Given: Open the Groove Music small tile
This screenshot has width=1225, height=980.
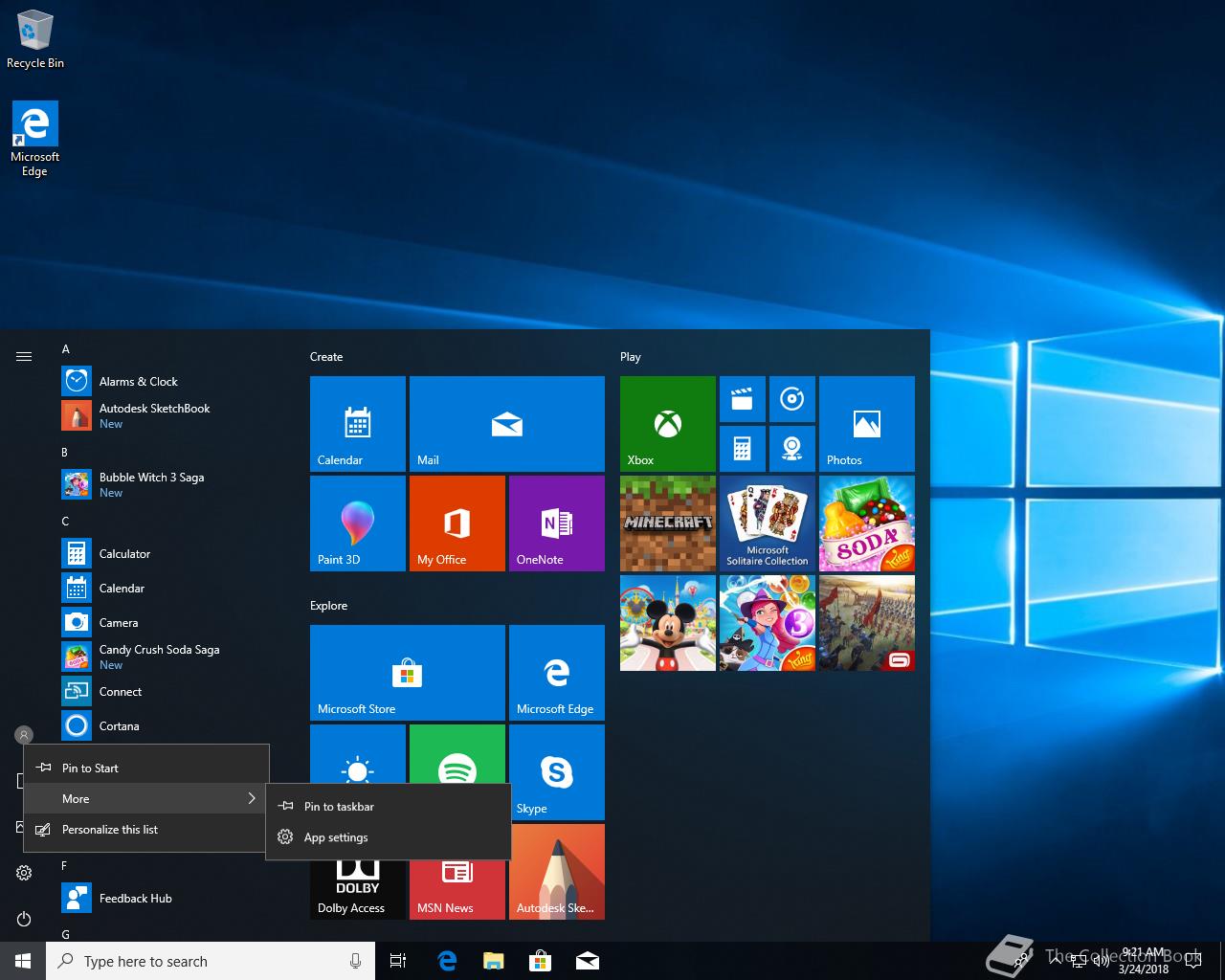Looking at the screenshot, I should click(792, 399).
